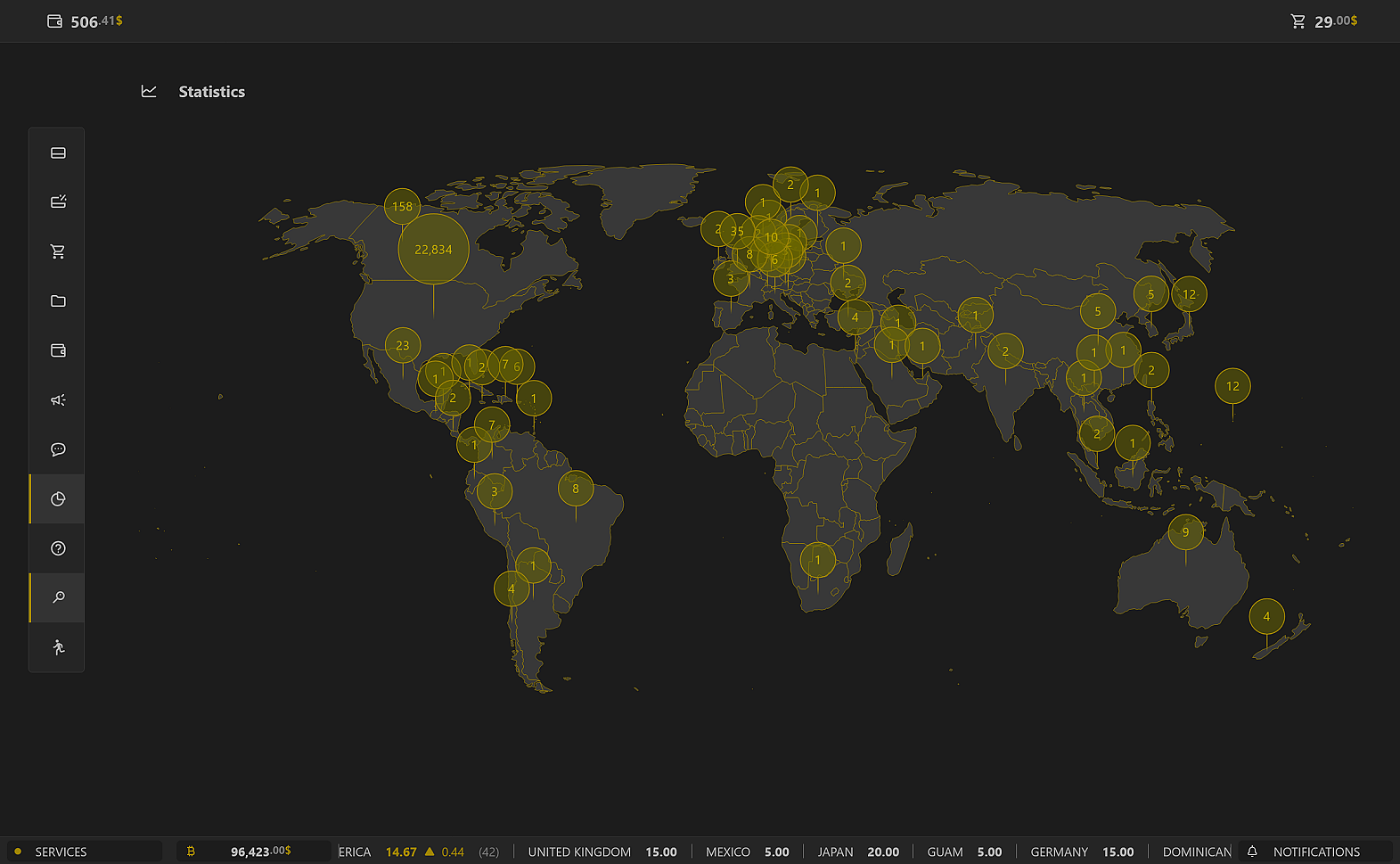Open the folder icon in sidebar
Viewport: 1400px width, 864px height.
pos(58,301)
